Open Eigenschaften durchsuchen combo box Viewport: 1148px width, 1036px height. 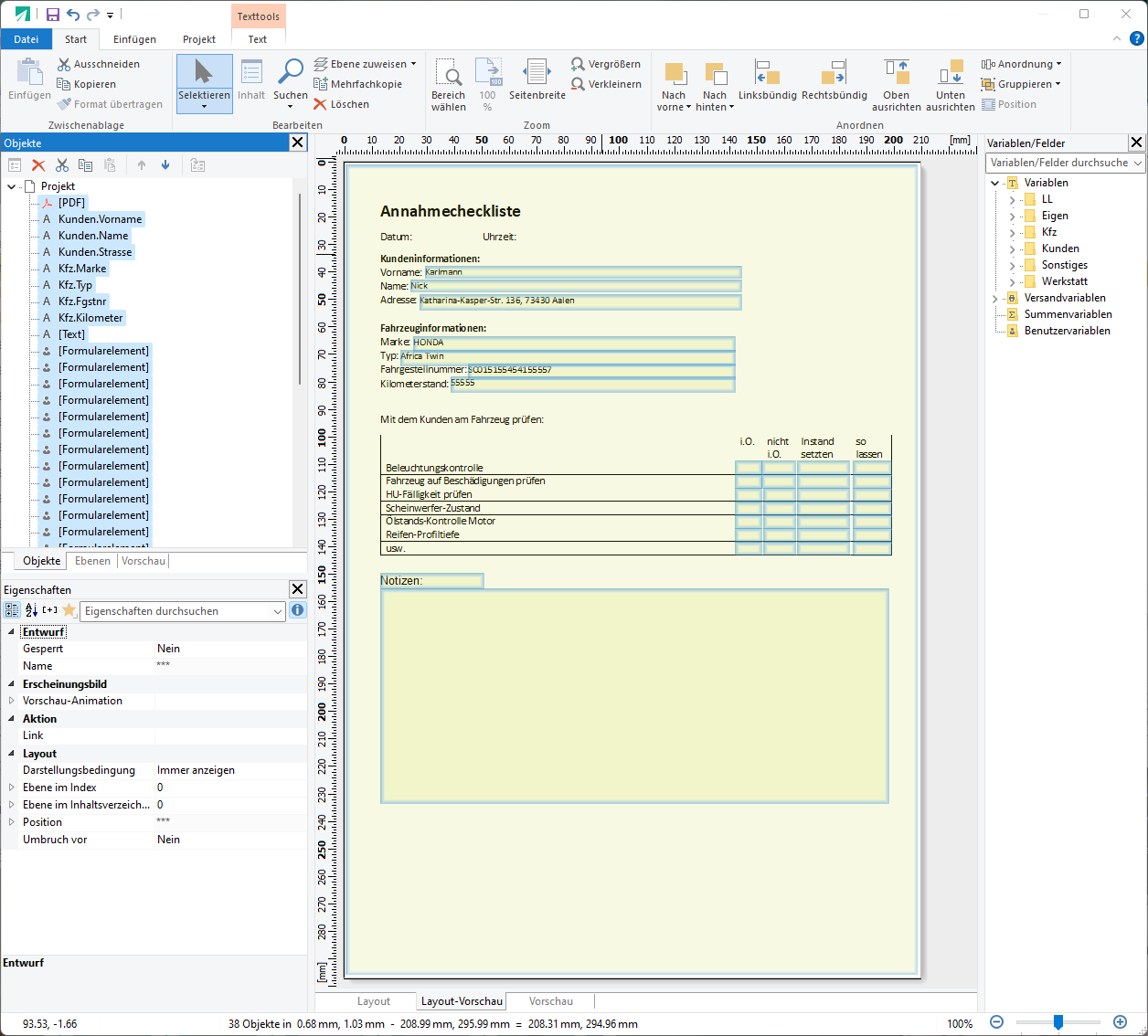pos(183,611)
